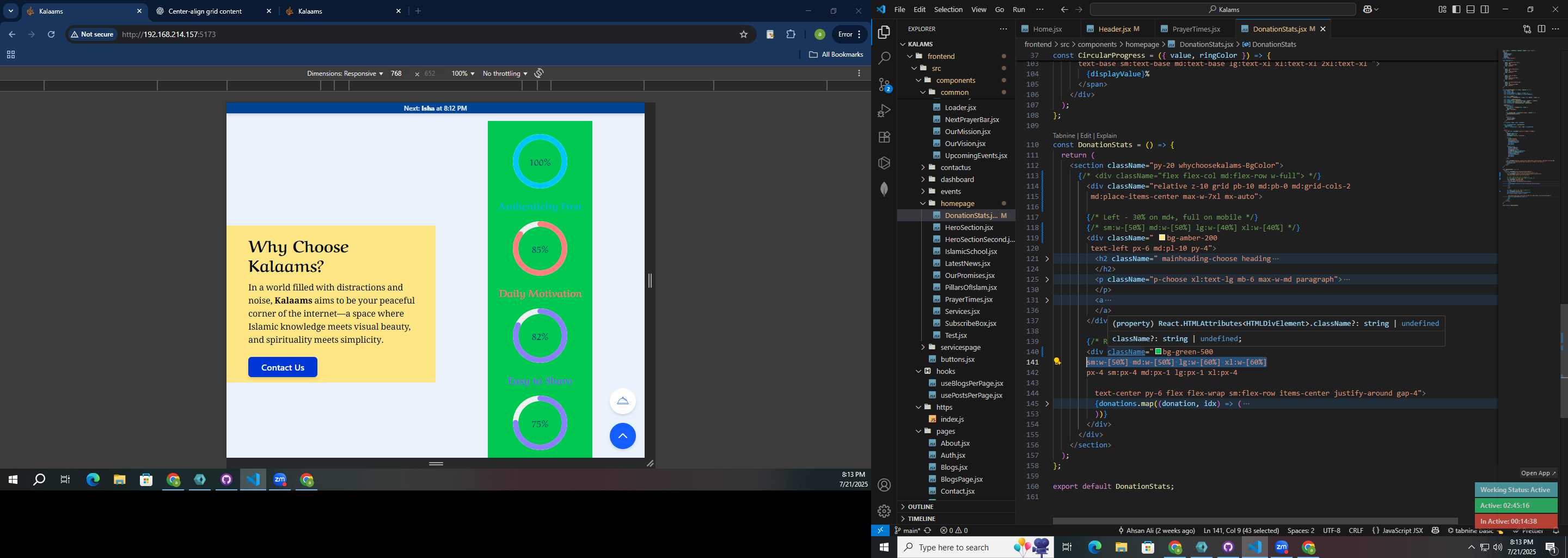This screenshot has width=1568, height=558.
Task: Click the JavaScript JSX language mode
Action: pyautogui.click(x=1402, y=531)
